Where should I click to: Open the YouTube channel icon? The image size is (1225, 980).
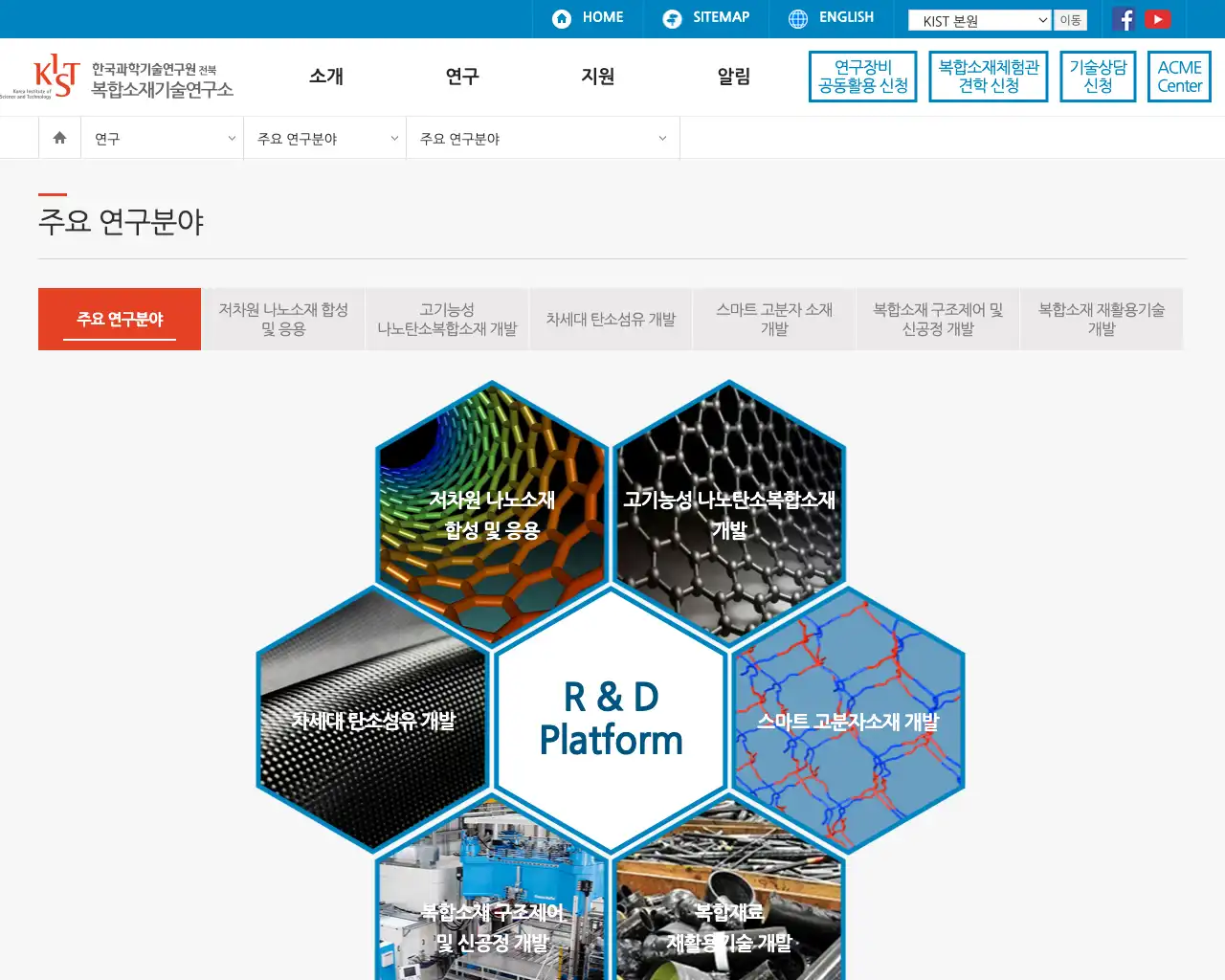coord(1158,19)
